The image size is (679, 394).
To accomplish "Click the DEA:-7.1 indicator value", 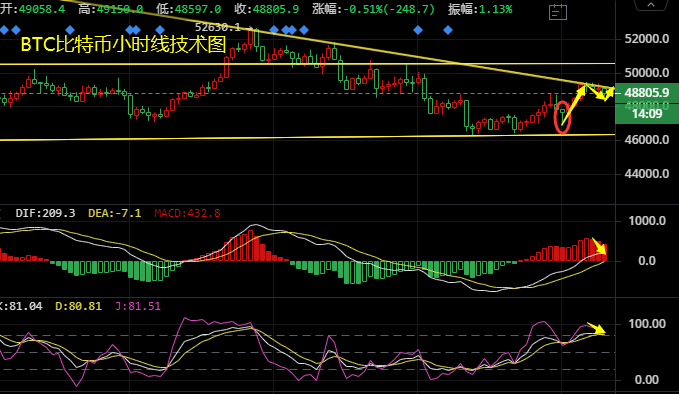I will point(115,213).
